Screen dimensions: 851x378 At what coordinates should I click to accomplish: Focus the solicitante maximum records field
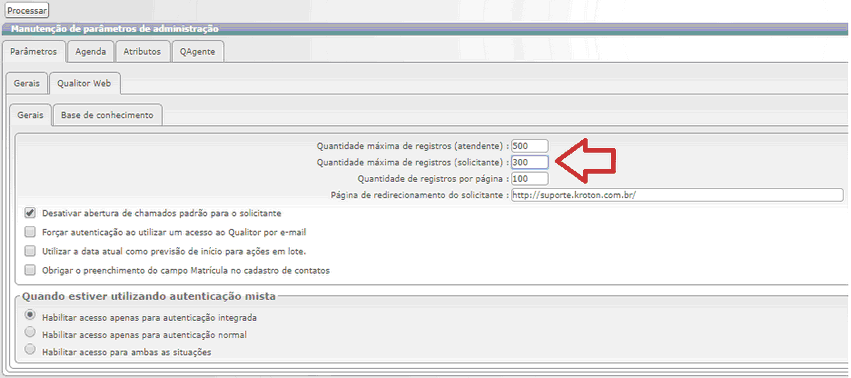coord(530,162)
